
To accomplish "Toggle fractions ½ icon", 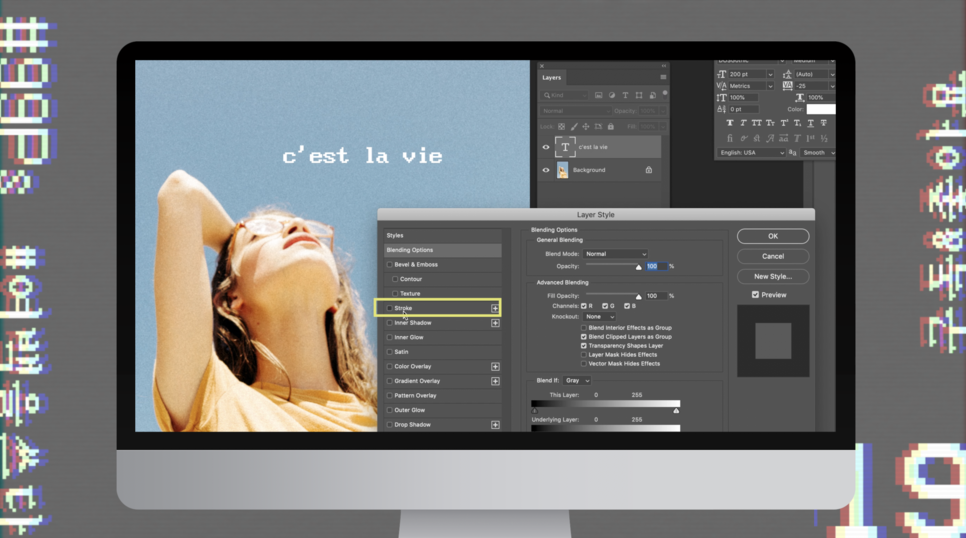I will 824,139.
